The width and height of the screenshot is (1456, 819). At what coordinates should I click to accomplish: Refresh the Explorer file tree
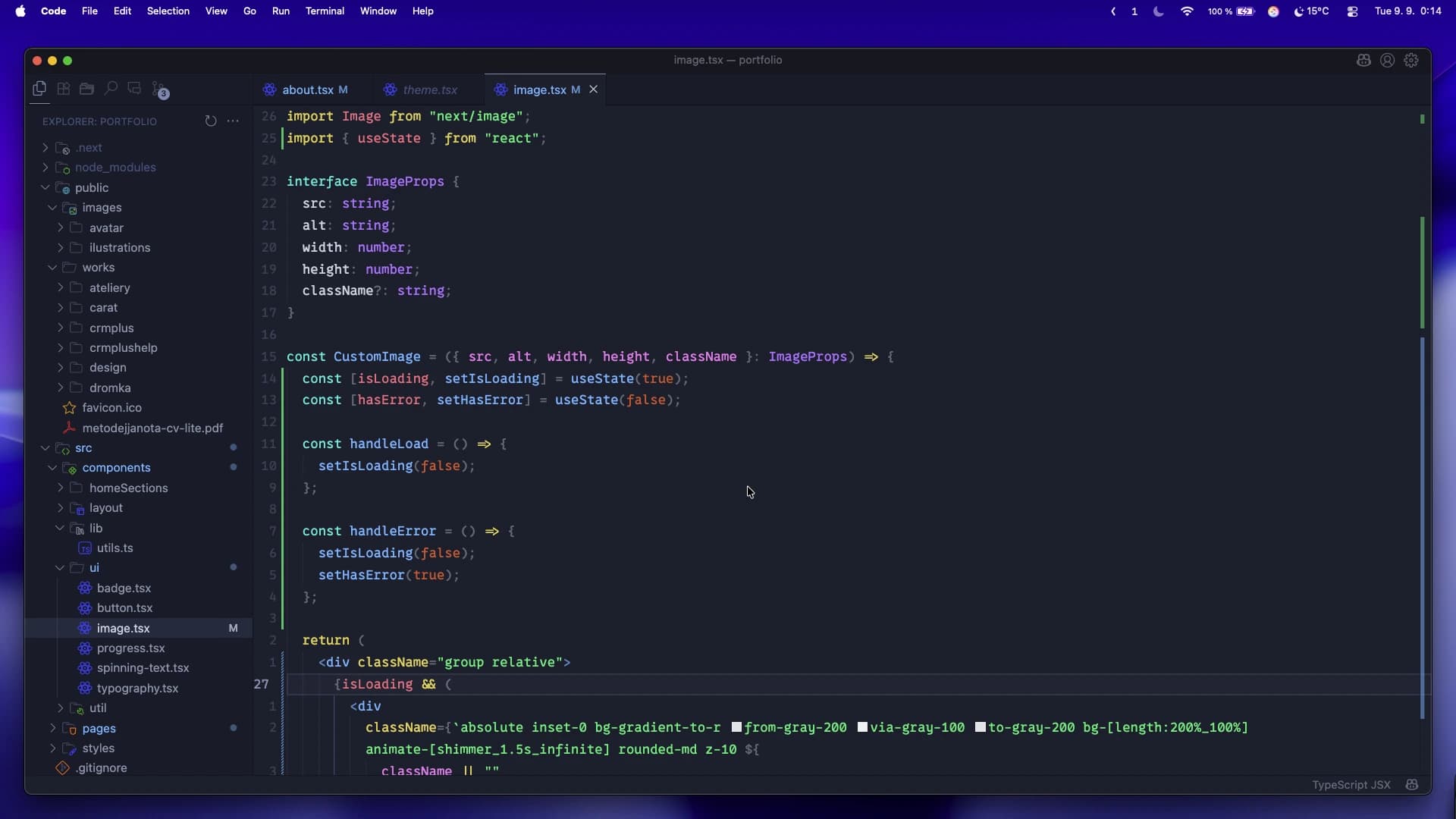click(x=210, y=121)
